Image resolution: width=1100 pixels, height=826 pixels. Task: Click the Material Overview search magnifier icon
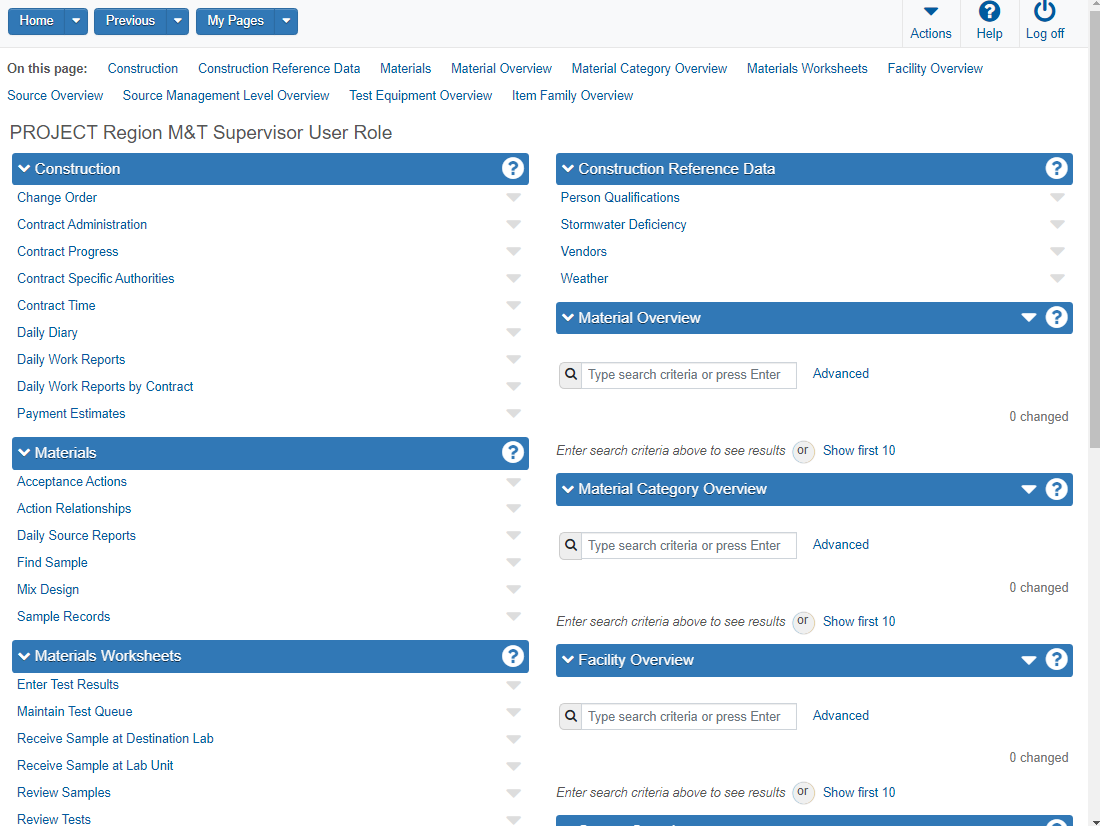(x=570, y=375)
